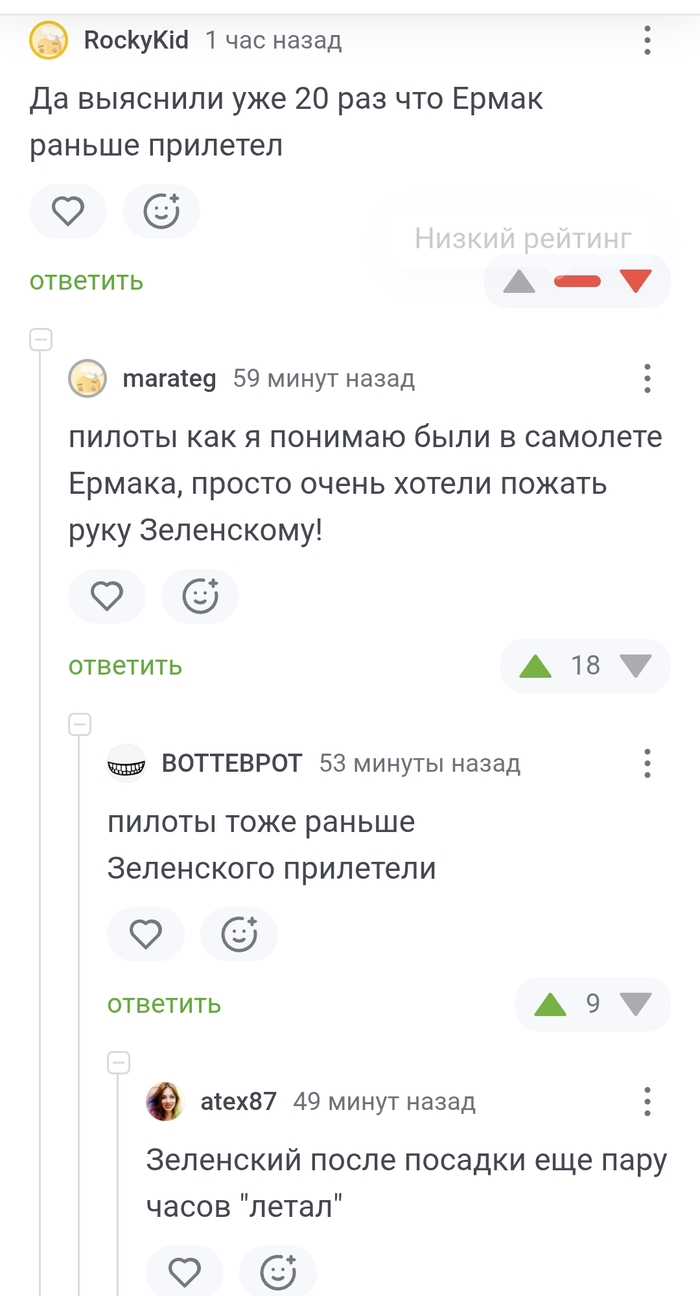
Task: Collapse marateg's comment thread
Action: click(42, 338)
